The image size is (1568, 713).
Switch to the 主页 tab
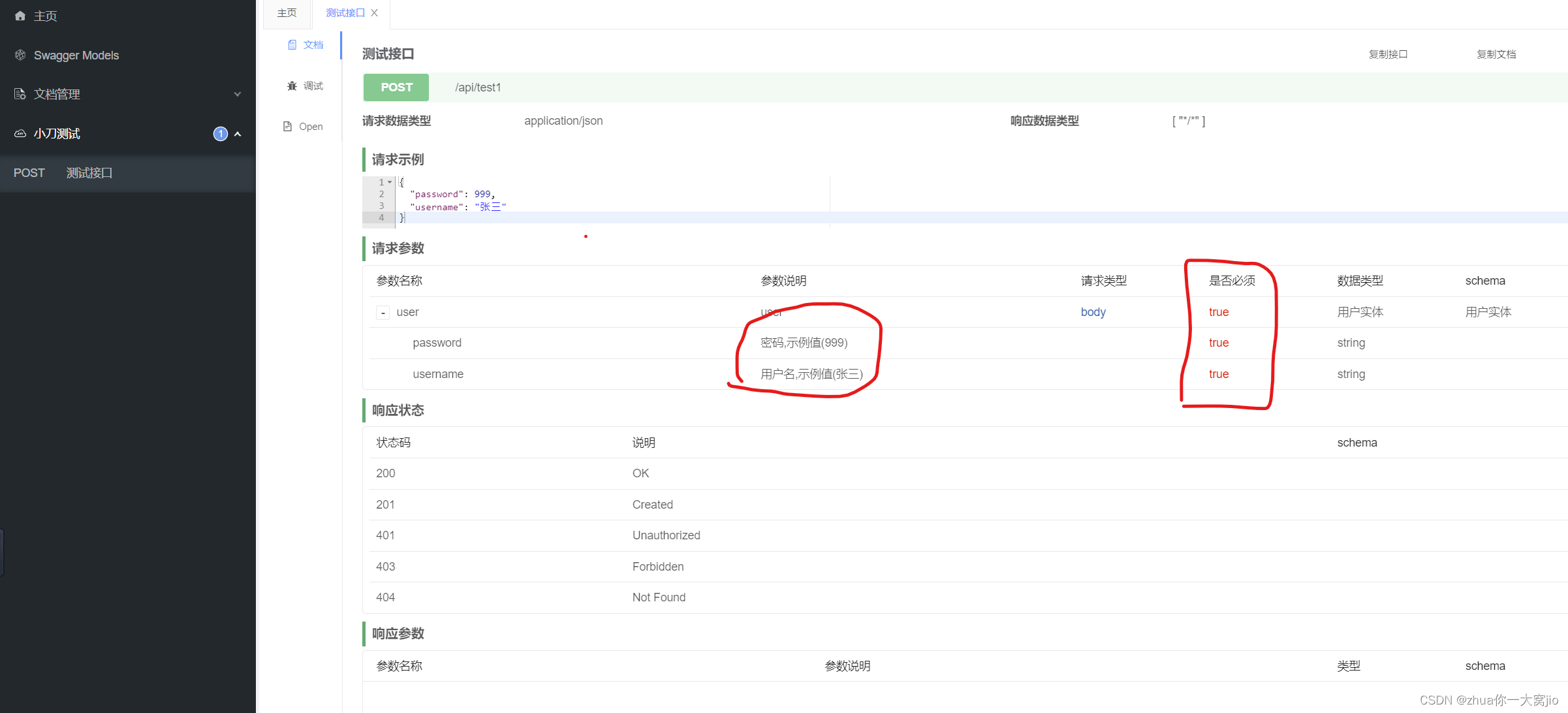coord(286,12)
